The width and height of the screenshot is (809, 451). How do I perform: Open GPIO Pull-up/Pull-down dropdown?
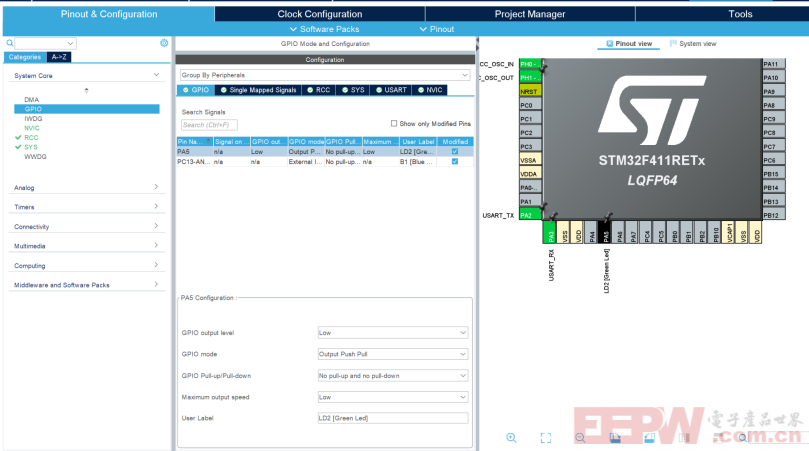(393, 376)
